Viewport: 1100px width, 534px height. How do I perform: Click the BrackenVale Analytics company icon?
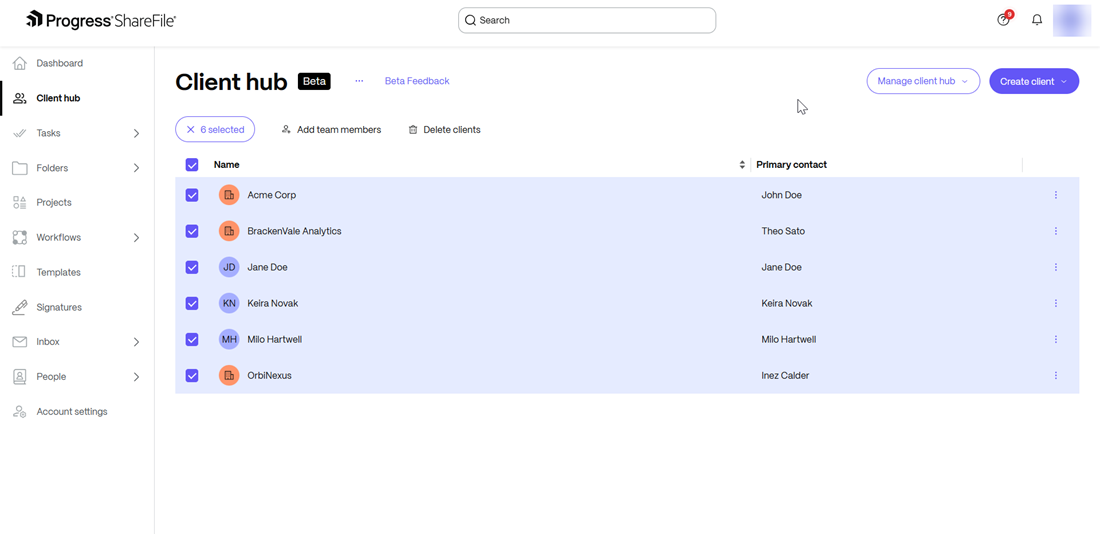[229, 231]
